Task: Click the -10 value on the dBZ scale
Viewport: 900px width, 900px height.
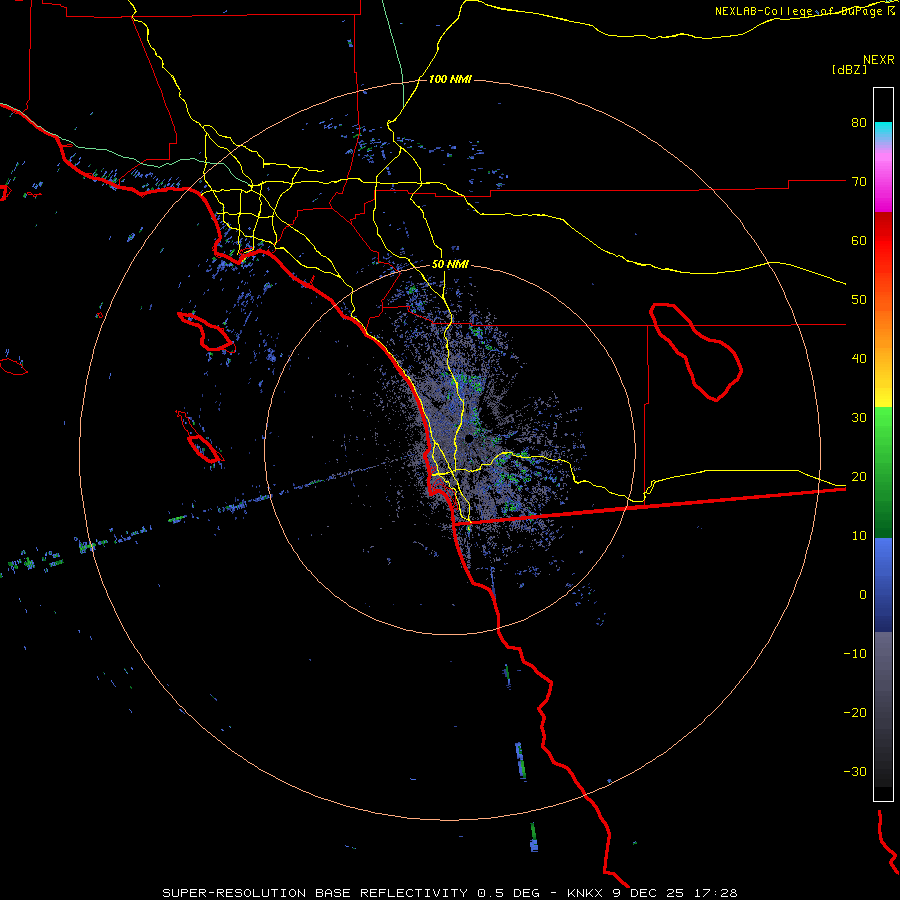Action: (855, 654)
